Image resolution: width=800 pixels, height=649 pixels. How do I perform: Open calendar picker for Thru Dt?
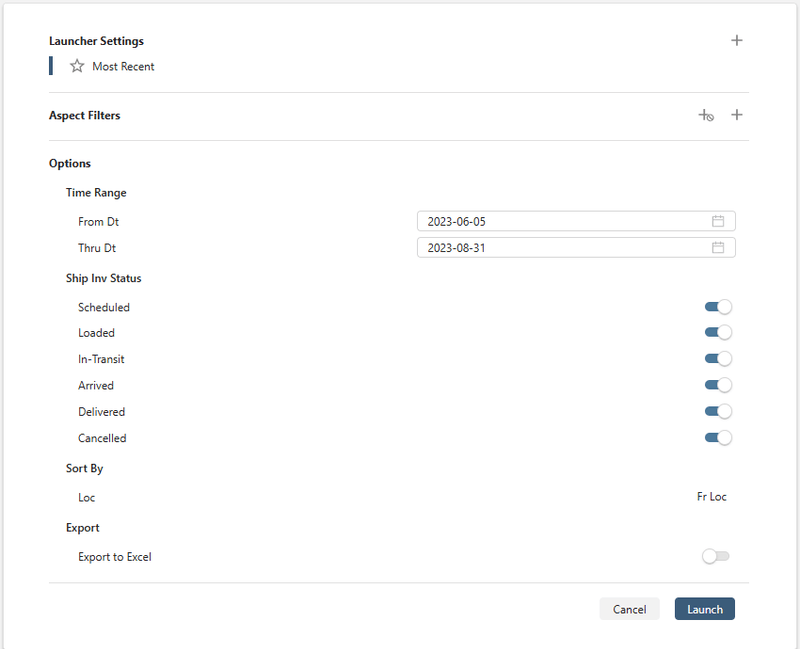718,247
